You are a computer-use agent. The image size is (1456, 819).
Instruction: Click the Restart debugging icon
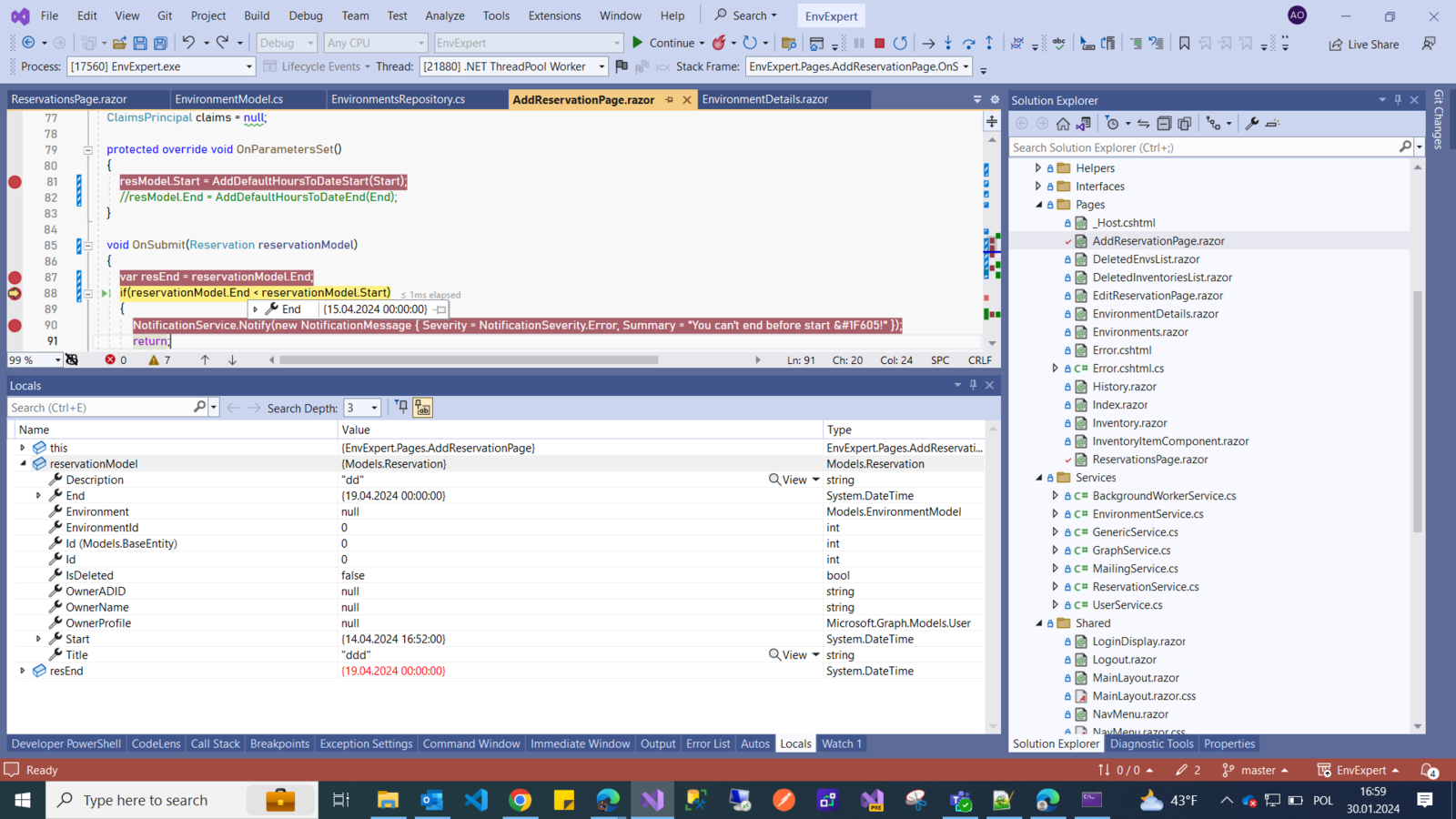(x=900, y=43)
